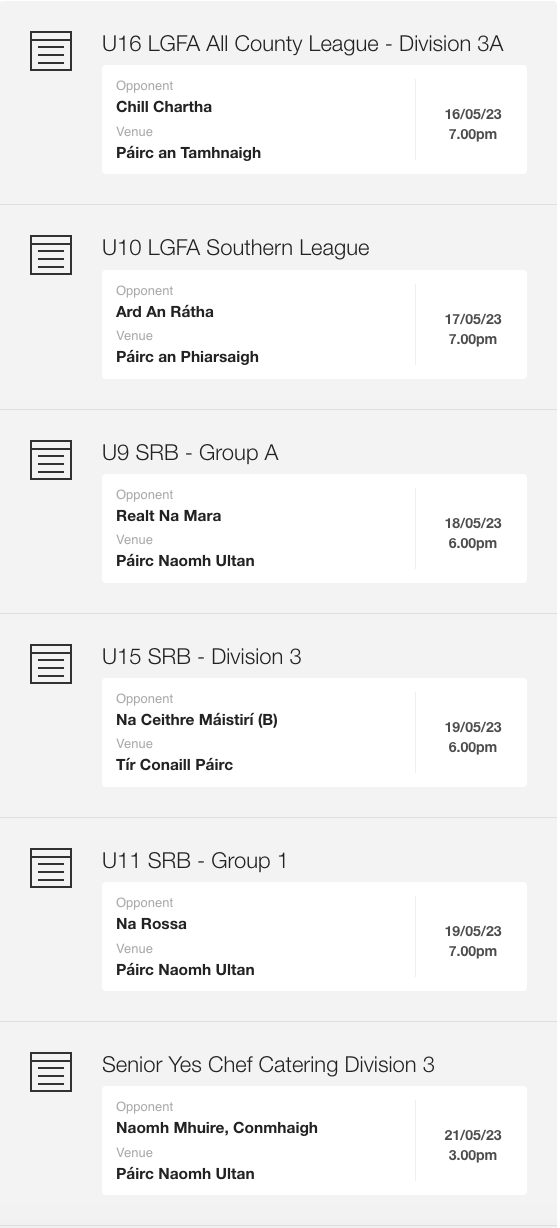Click the Tír Conaill Páirc venue
This screenshot has width=560, height=1228.
tap(174, 765)
